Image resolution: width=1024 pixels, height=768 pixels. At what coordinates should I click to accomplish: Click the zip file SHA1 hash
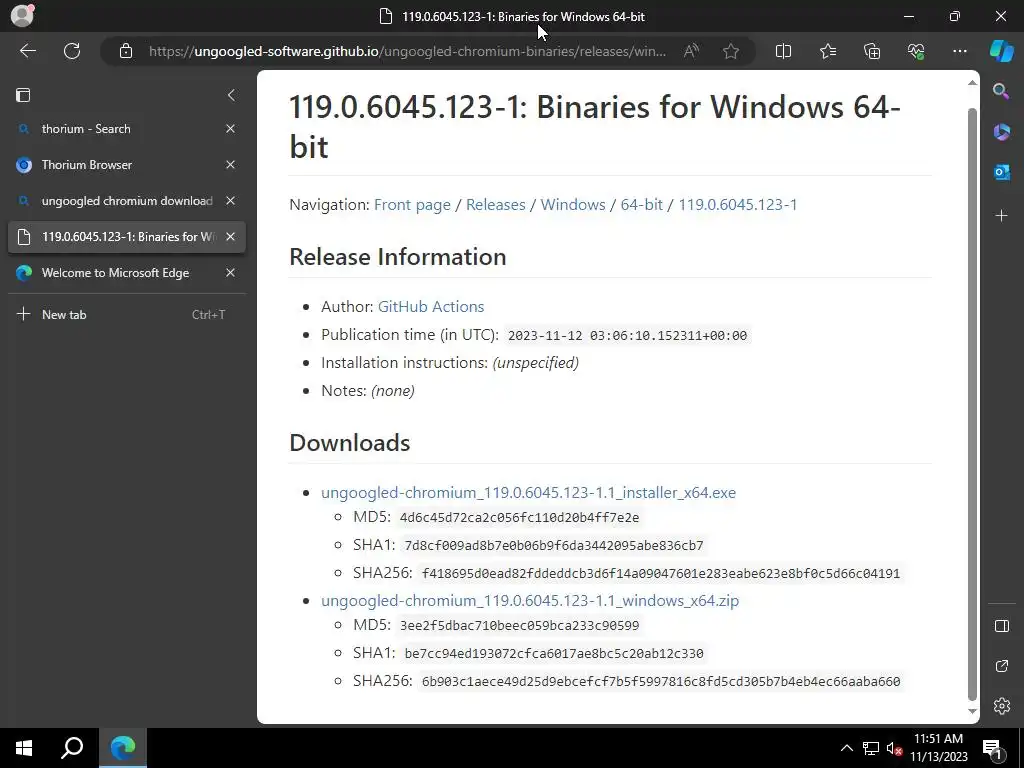coord(554,654)
